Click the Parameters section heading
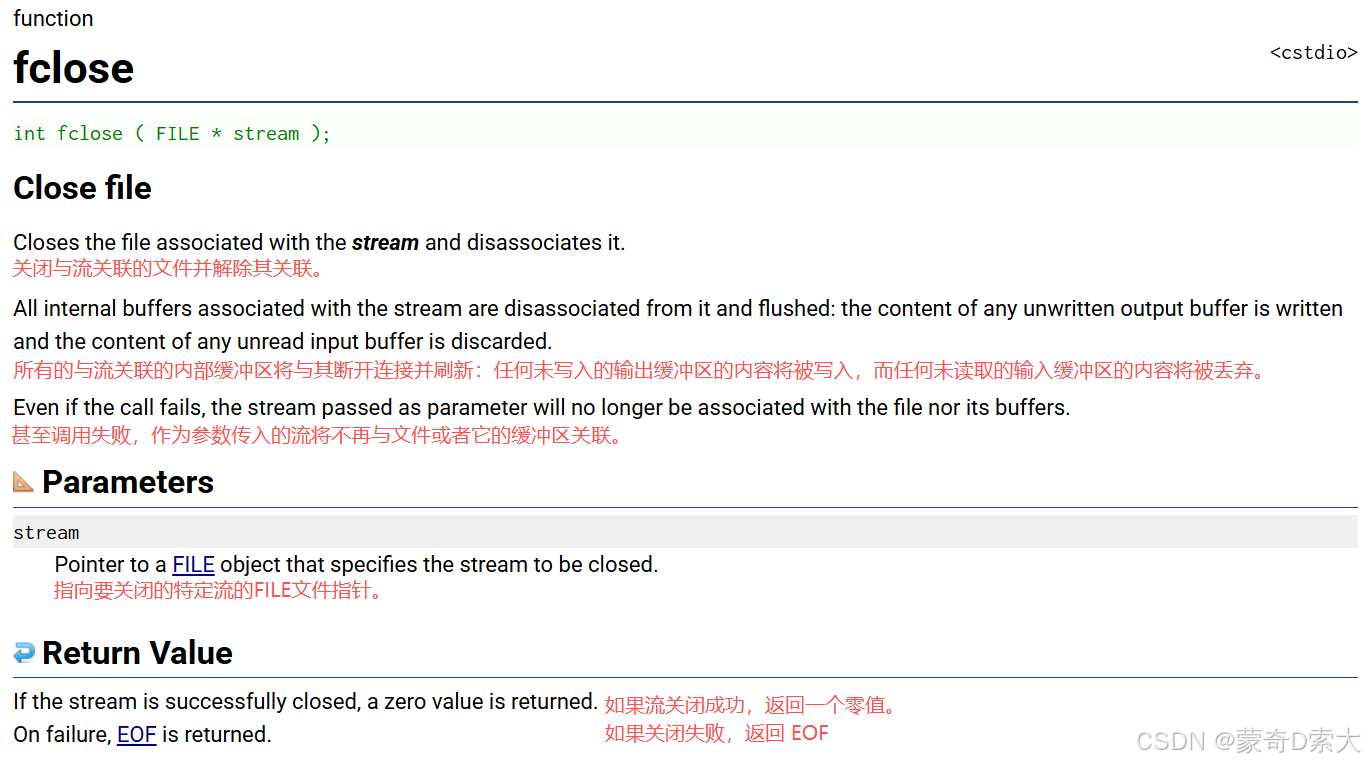Viewport: 1365px width, 764px height. (128, 482)
